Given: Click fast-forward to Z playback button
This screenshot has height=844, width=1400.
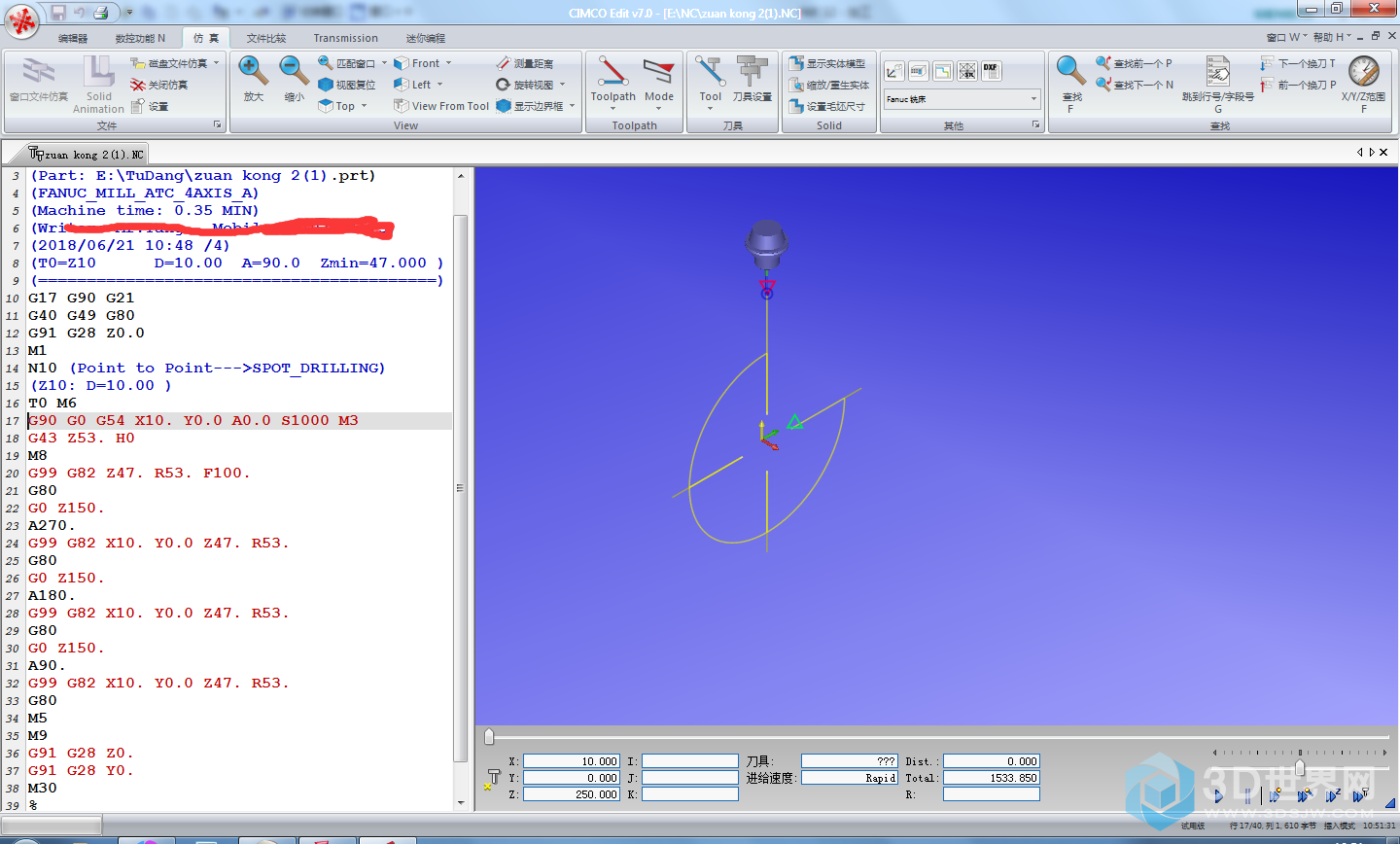Looking at the screenshot, I should click(x=1333, y=795).
